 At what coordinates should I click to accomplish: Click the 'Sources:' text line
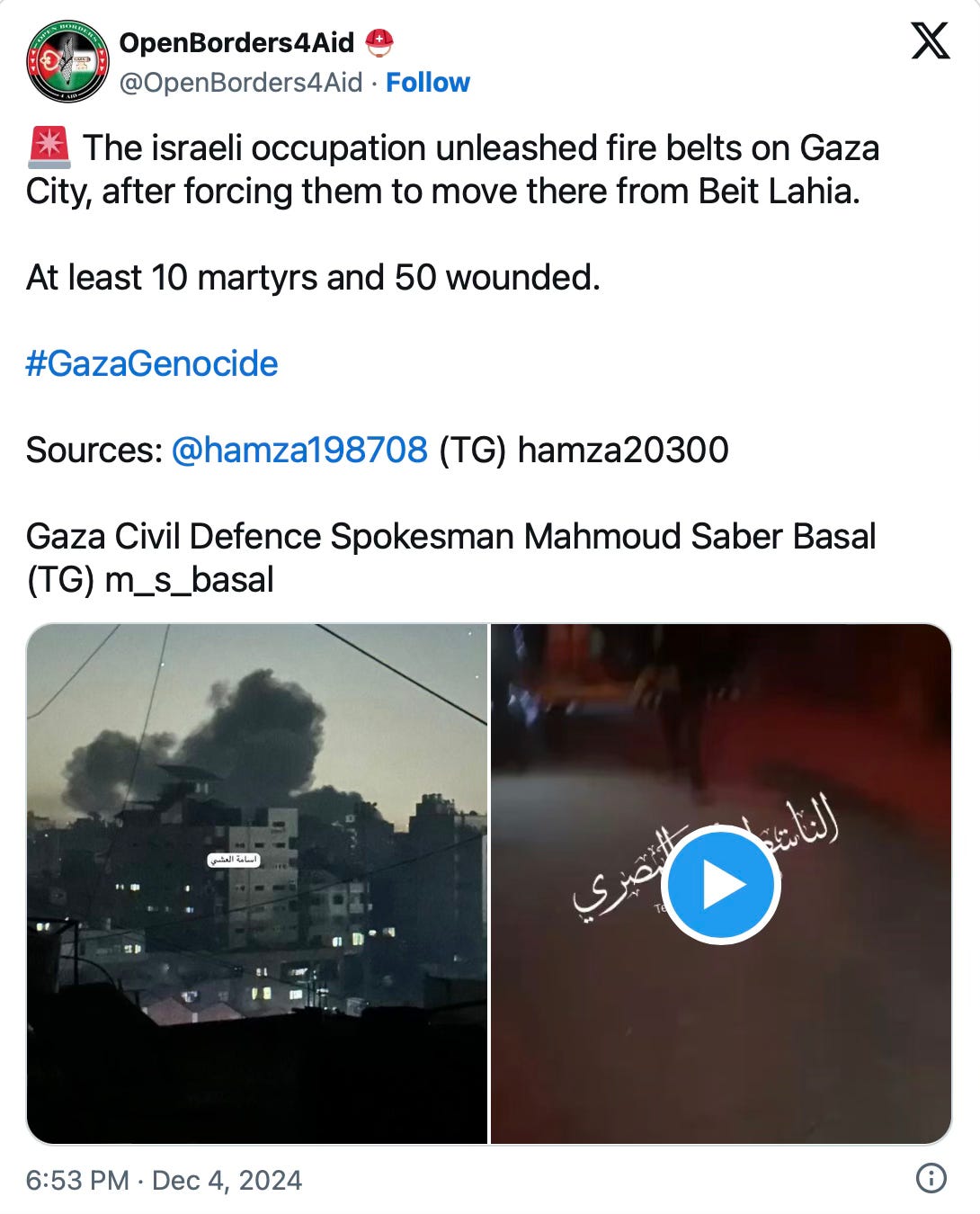click(x=378, y=450)
